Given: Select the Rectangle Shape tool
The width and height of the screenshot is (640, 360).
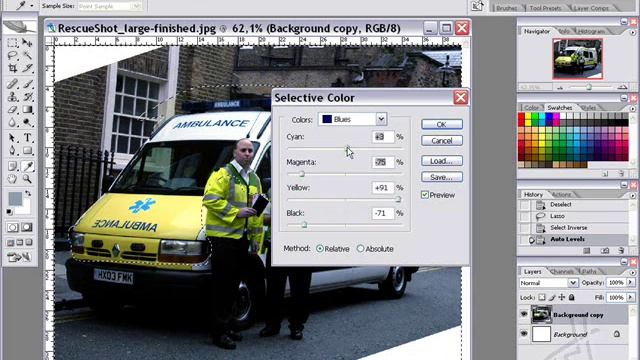Looking at the screenshot, I should (27, 150).
